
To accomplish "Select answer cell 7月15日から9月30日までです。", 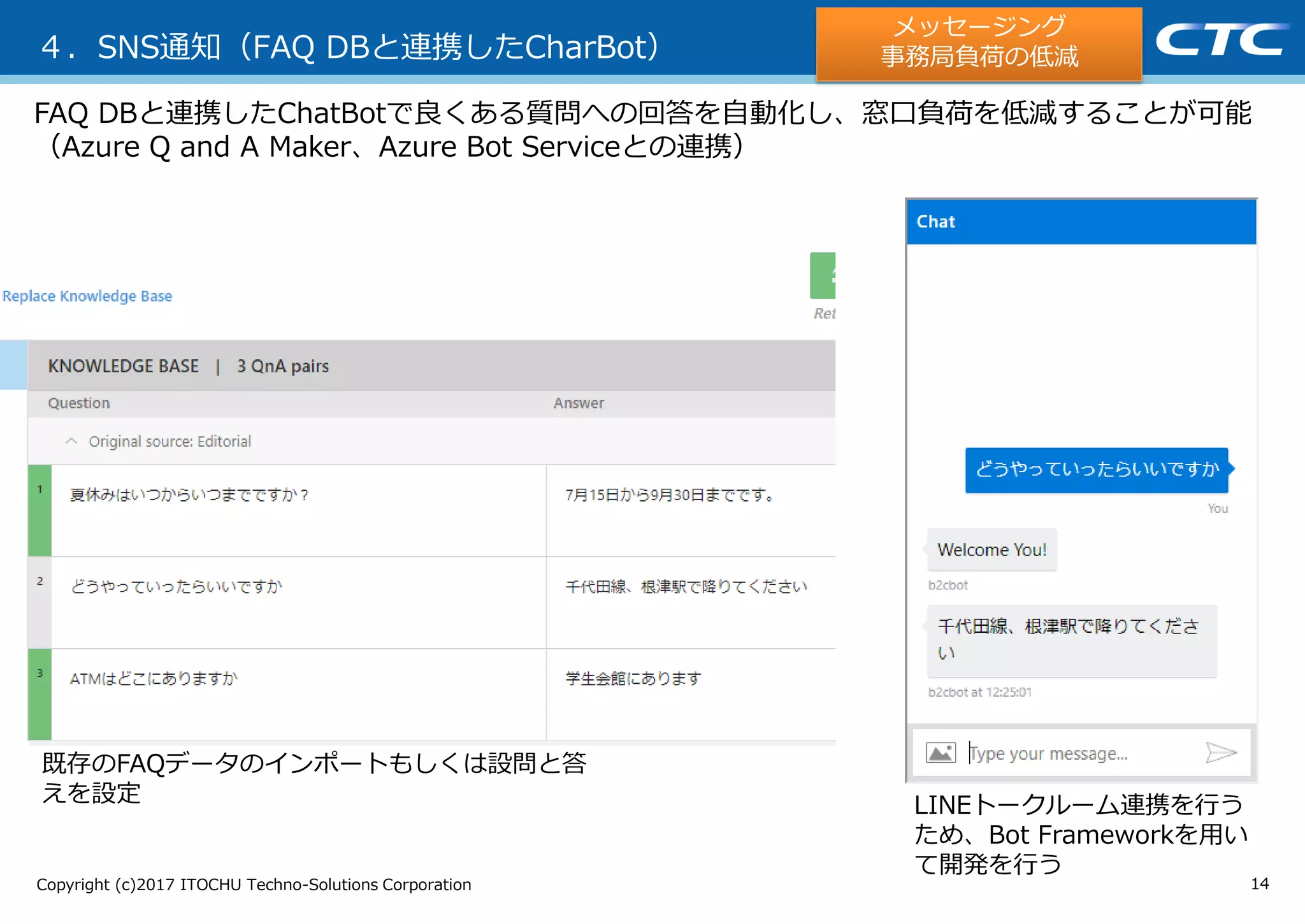I will (x=691, y=510).
